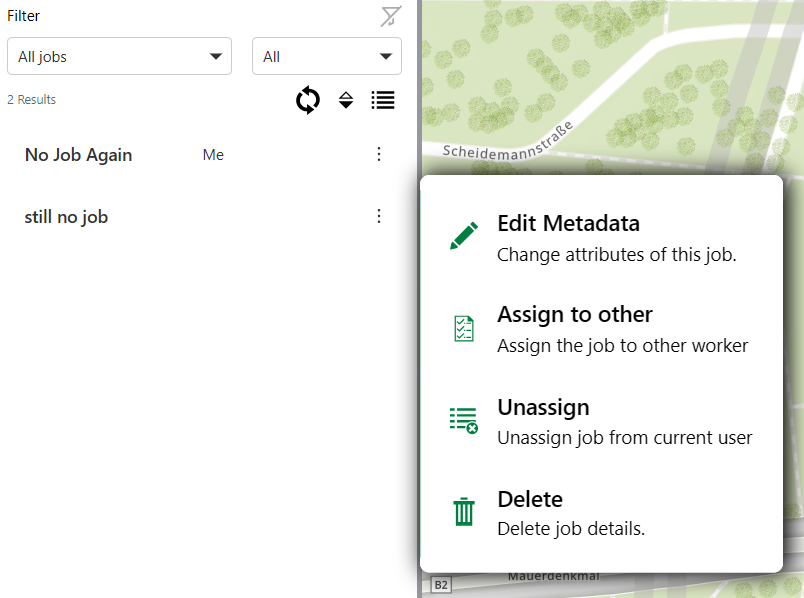The height and width of the screenshot is (598, 804).
Task: Open the All jobs filter dropdown
Action: point(119,56)
